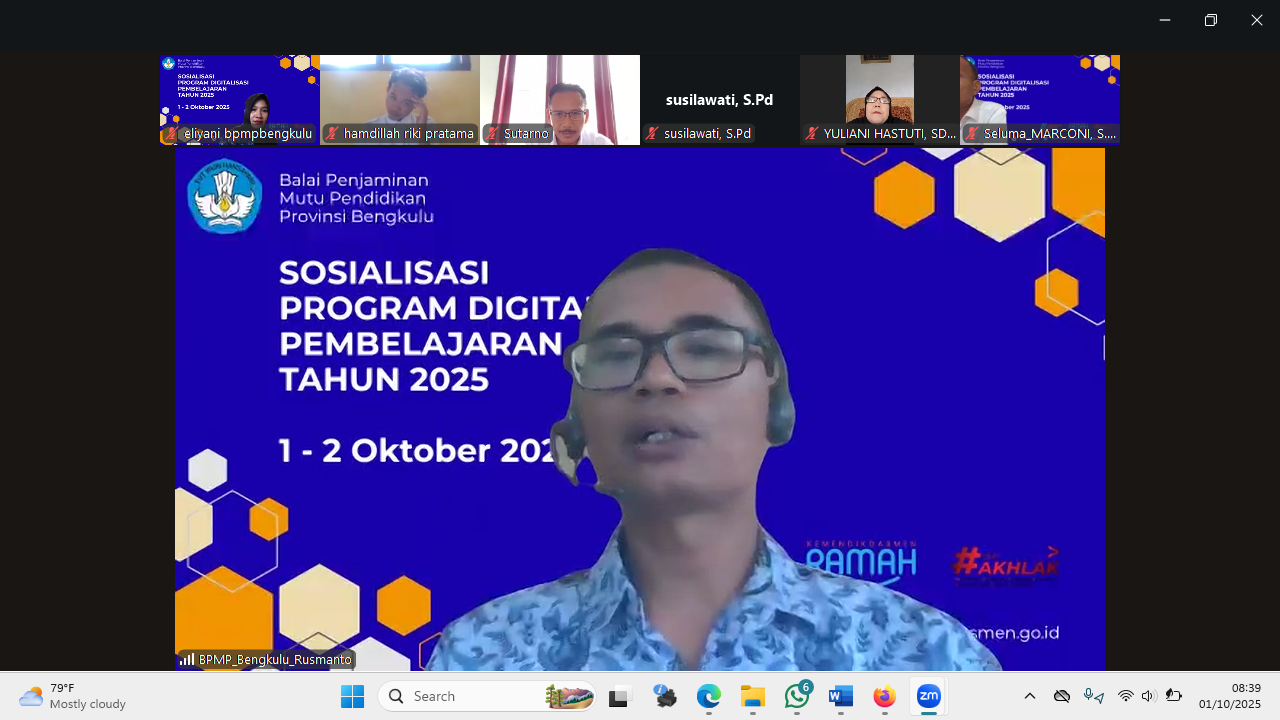Click the Windows Start button
The width and height of the screenshot is (1280, 720).
tap(352, 696)
